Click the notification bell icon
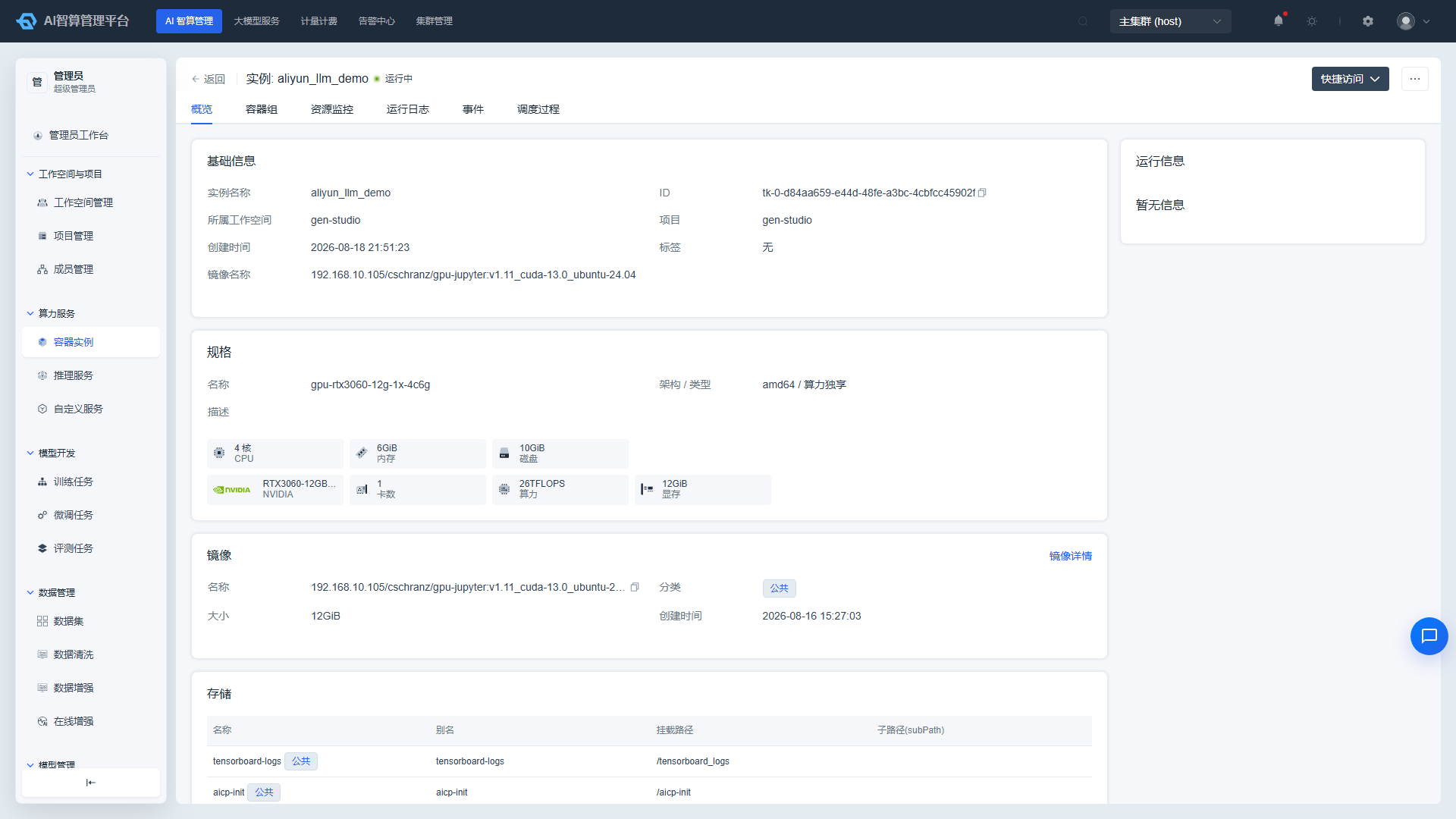The image size is (1456, 819). (x=1279, y=21)
